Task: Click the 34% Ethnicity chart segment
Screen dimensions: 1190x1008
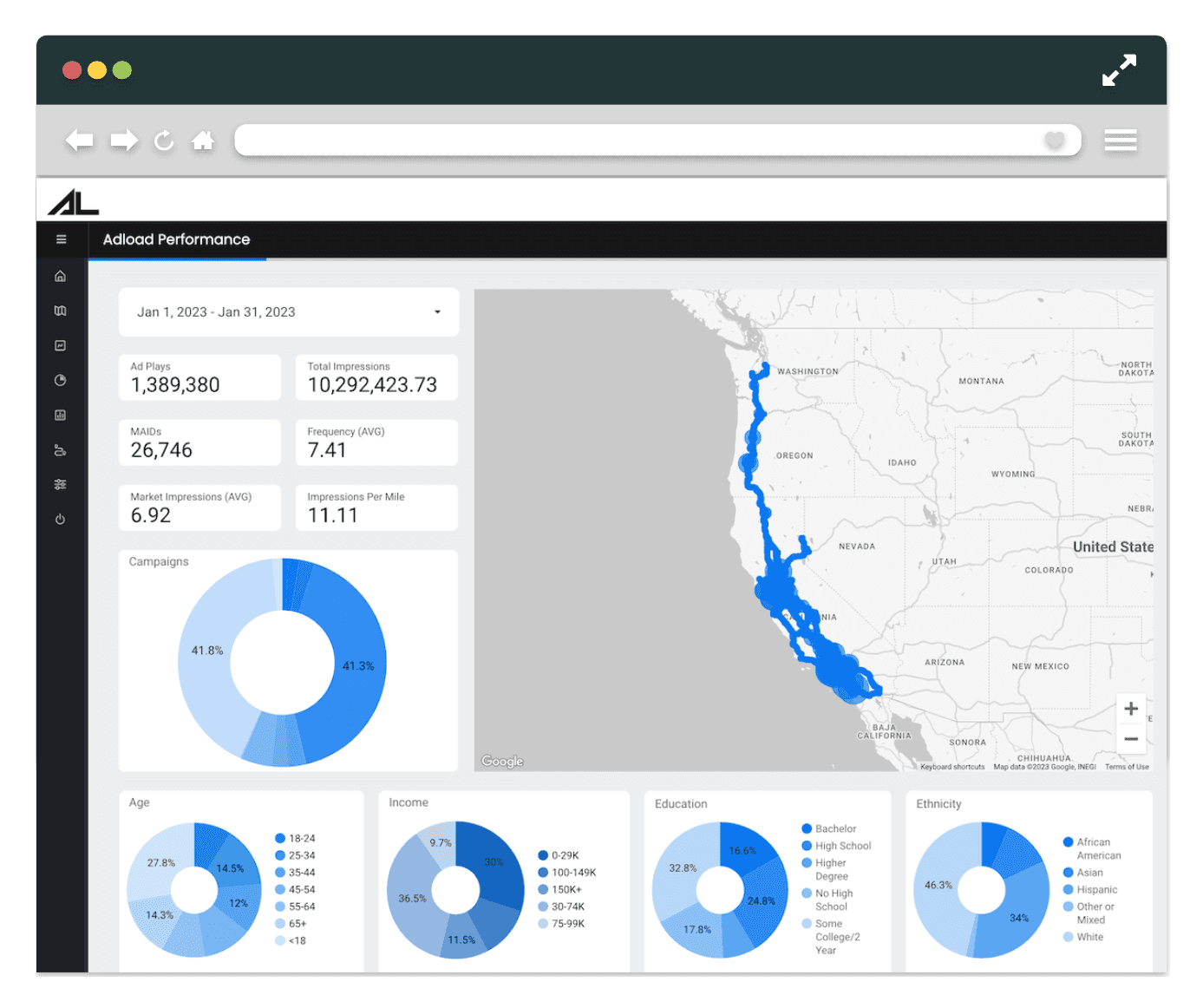Action: coord(1019,918)
